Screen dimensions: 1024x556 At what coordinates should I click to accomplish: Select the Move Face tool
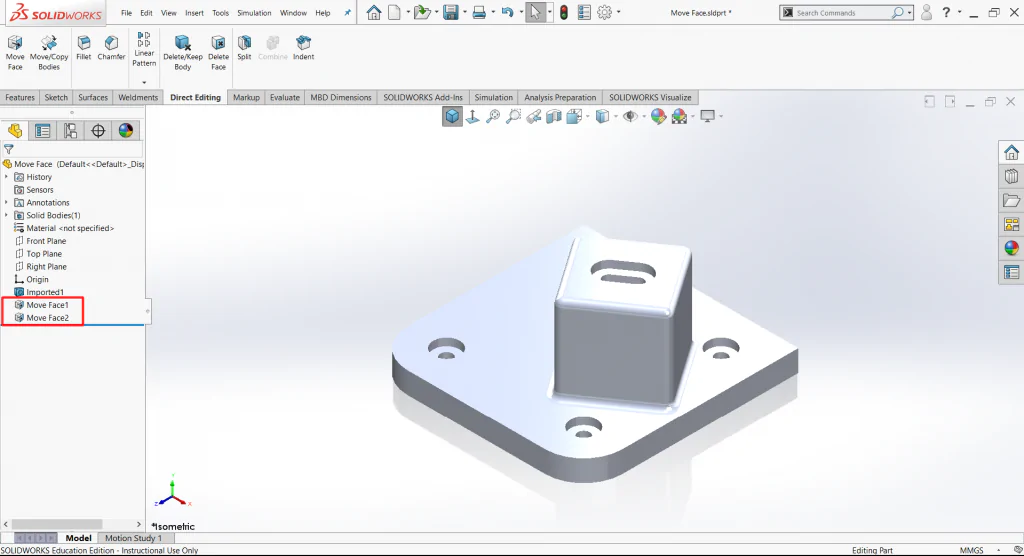(15, 52)
